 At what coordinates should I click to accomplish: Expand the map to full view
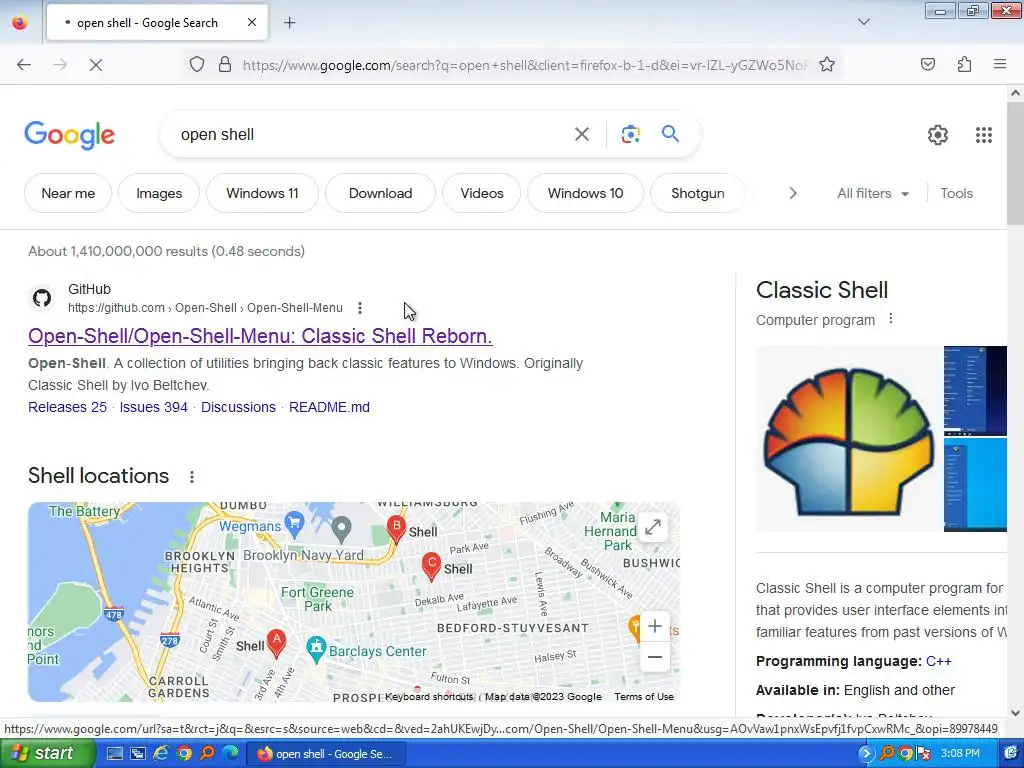point(652,527)
